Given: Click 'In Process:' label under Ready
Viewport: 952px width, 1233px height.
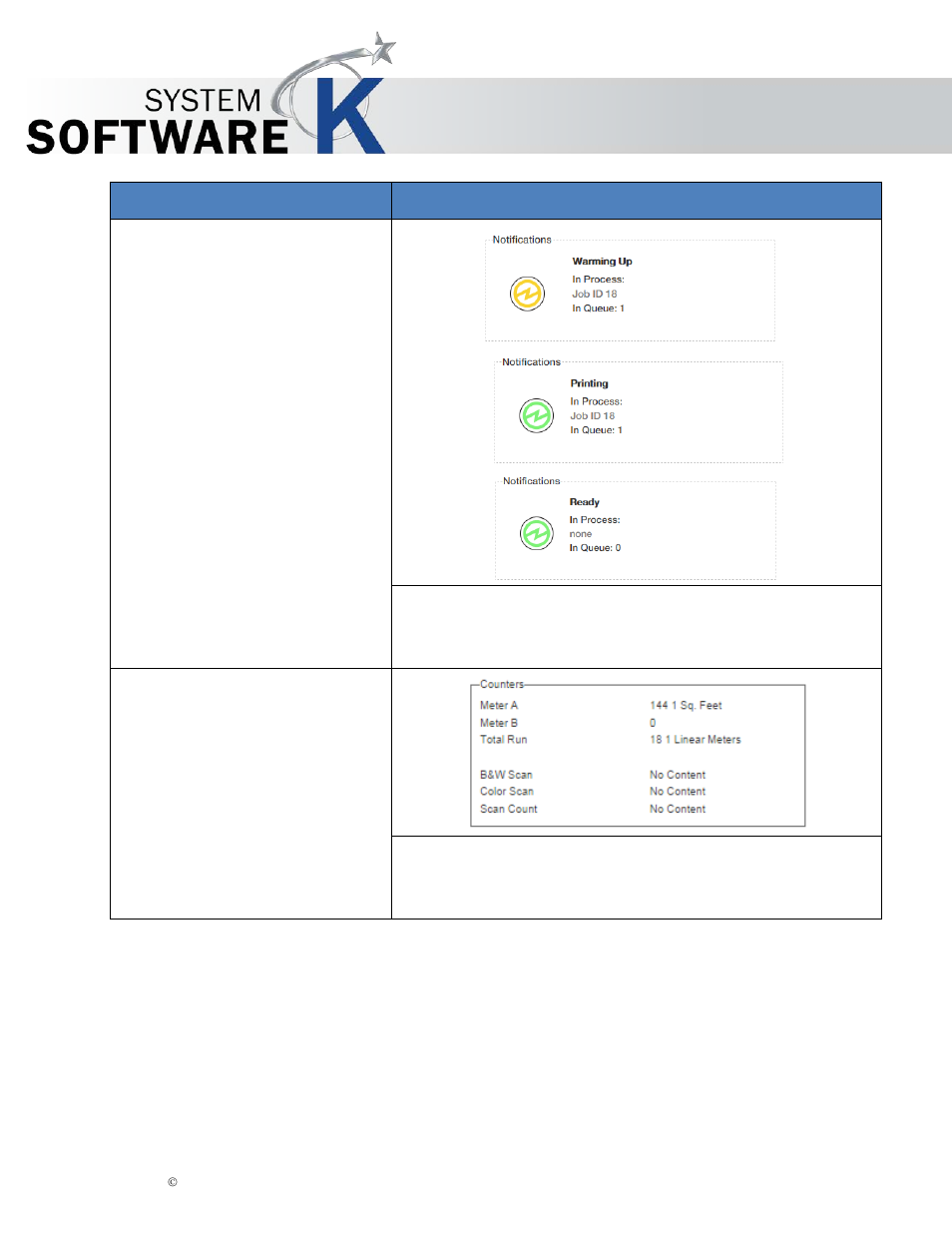Looking at the screenshot, I should [x=594, y=520].
